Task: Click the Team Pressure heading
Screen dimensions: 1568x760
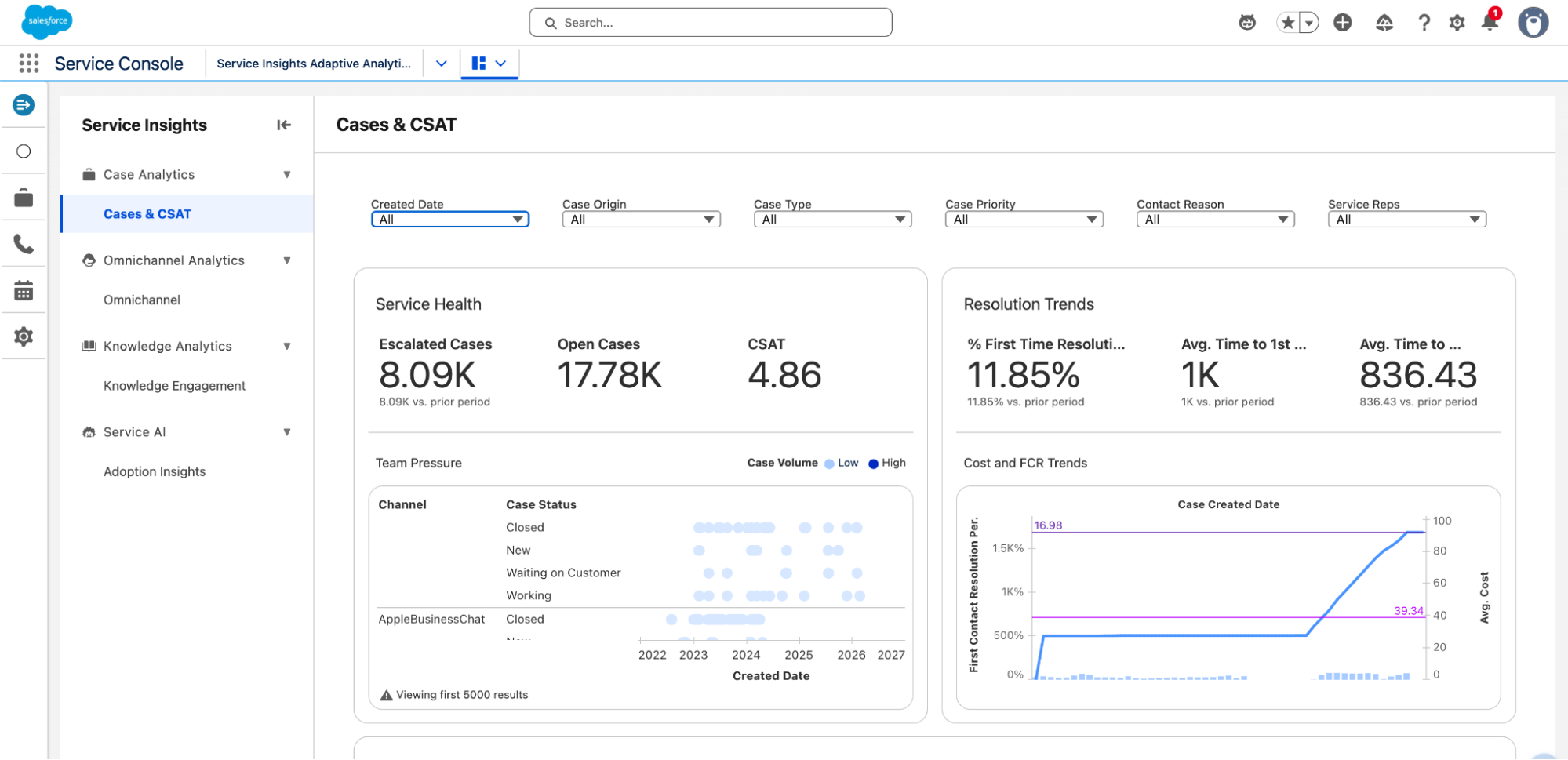Action: click(419, 464)
